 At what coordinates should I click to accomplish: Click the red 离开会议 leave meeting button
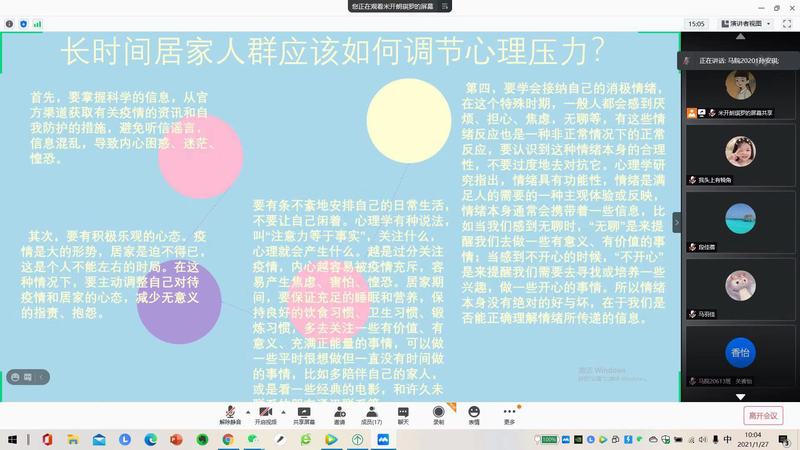pyautogui.click(x=764, y=415)
